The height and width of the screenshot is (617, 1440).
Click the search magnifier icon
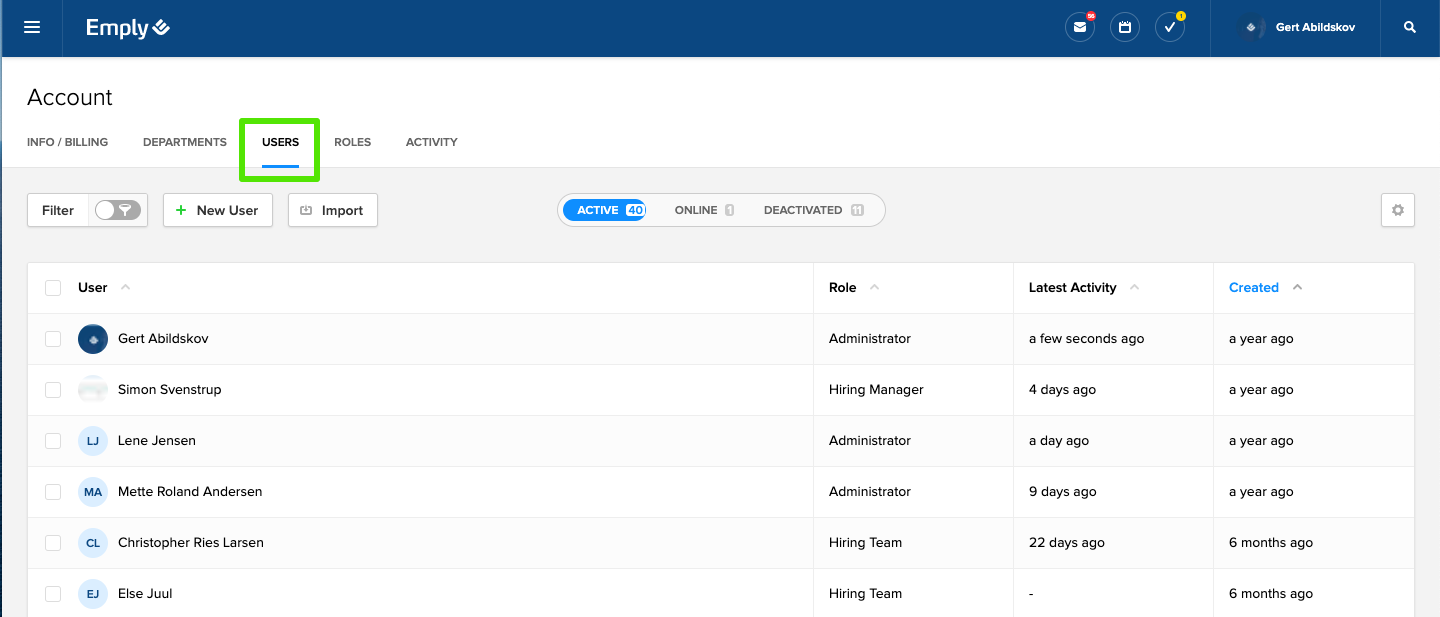click(1410, 28)
